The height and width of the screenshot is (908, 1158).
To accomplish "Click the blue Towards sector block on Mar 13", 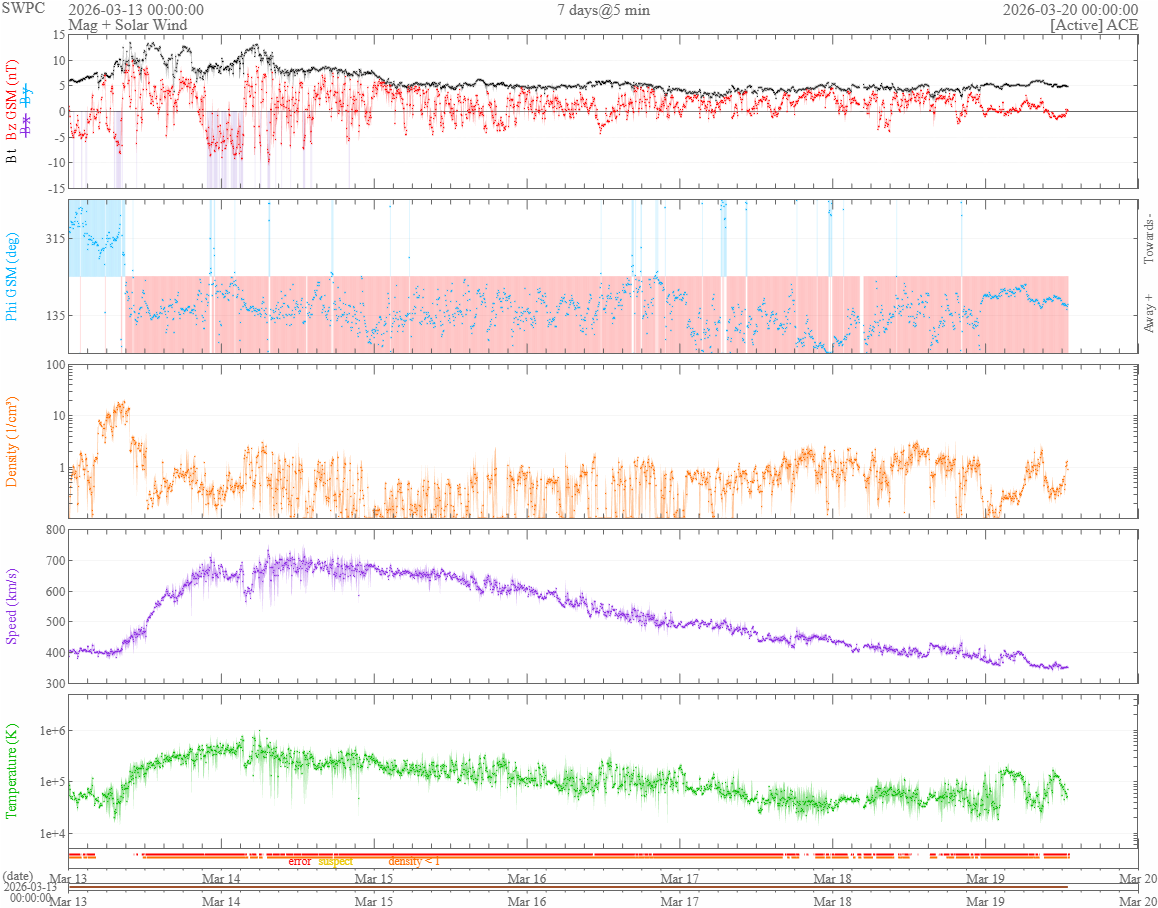I will coord(96,238).
